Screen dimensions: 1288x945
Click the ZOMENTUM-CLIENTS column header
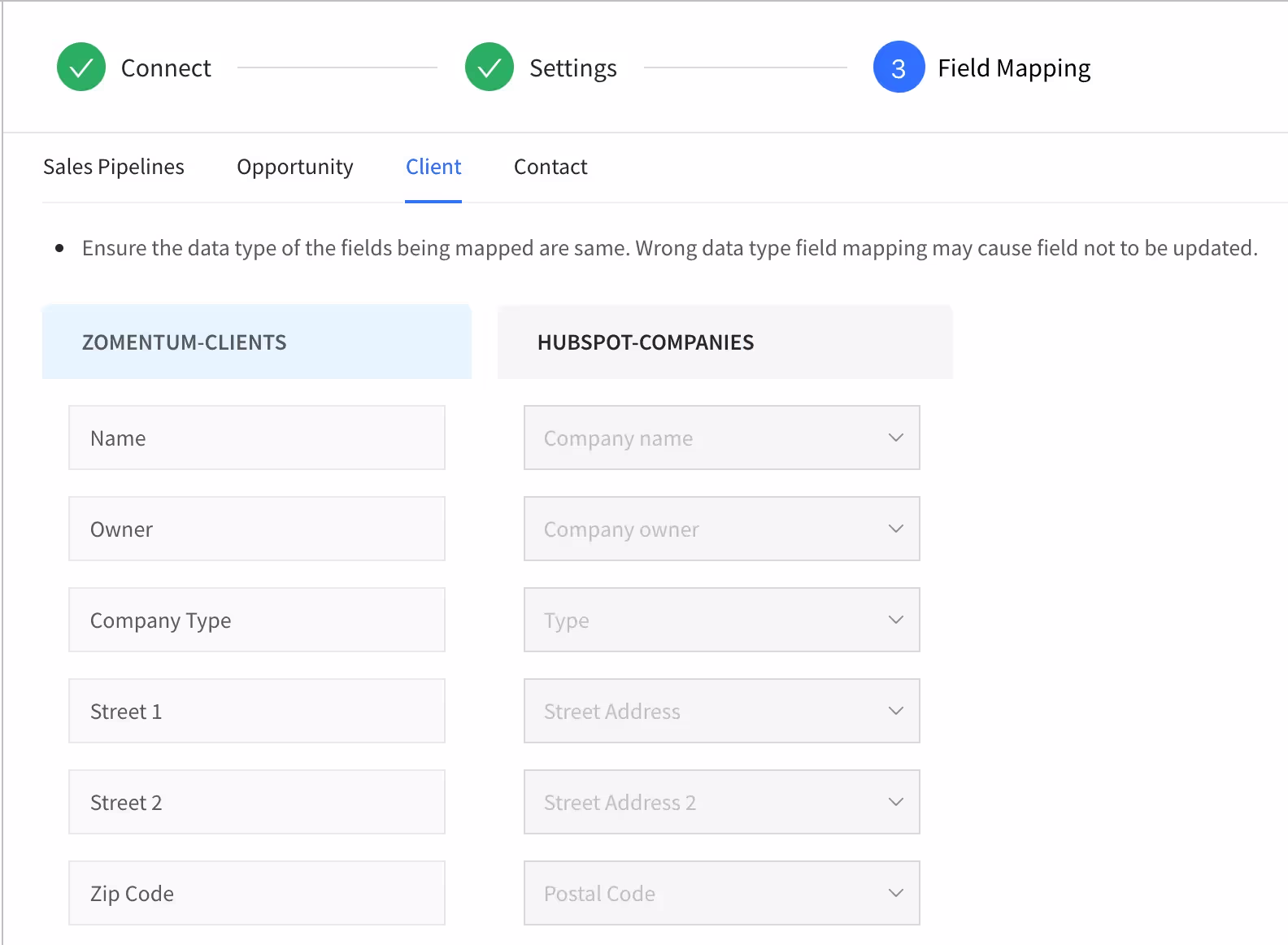pos(257,342)
